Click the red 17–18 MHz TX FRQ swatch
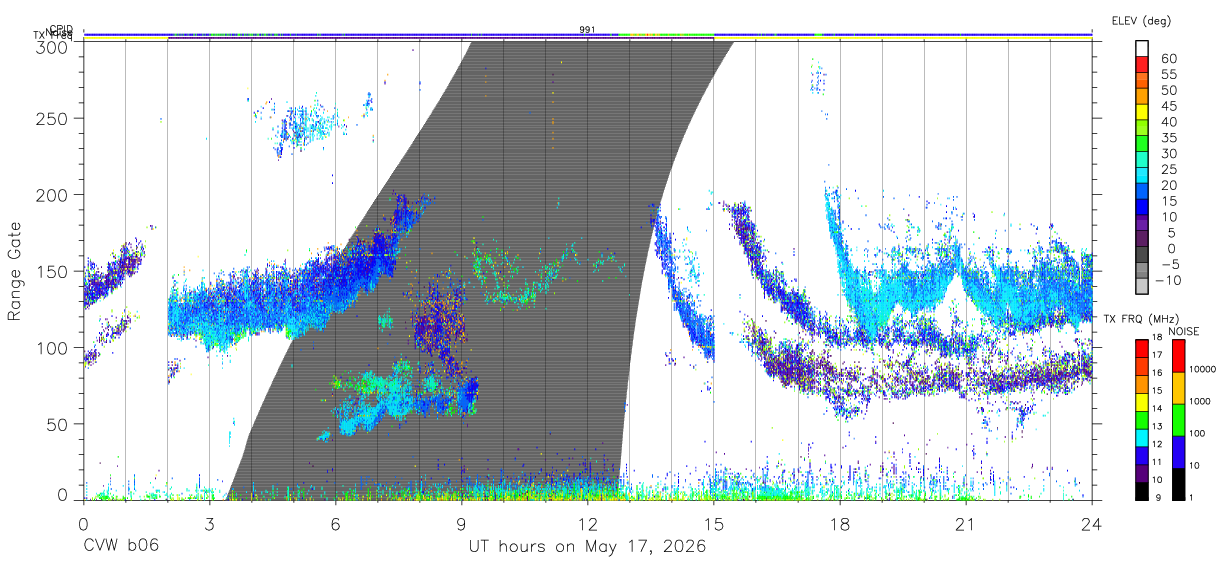 1142,347
